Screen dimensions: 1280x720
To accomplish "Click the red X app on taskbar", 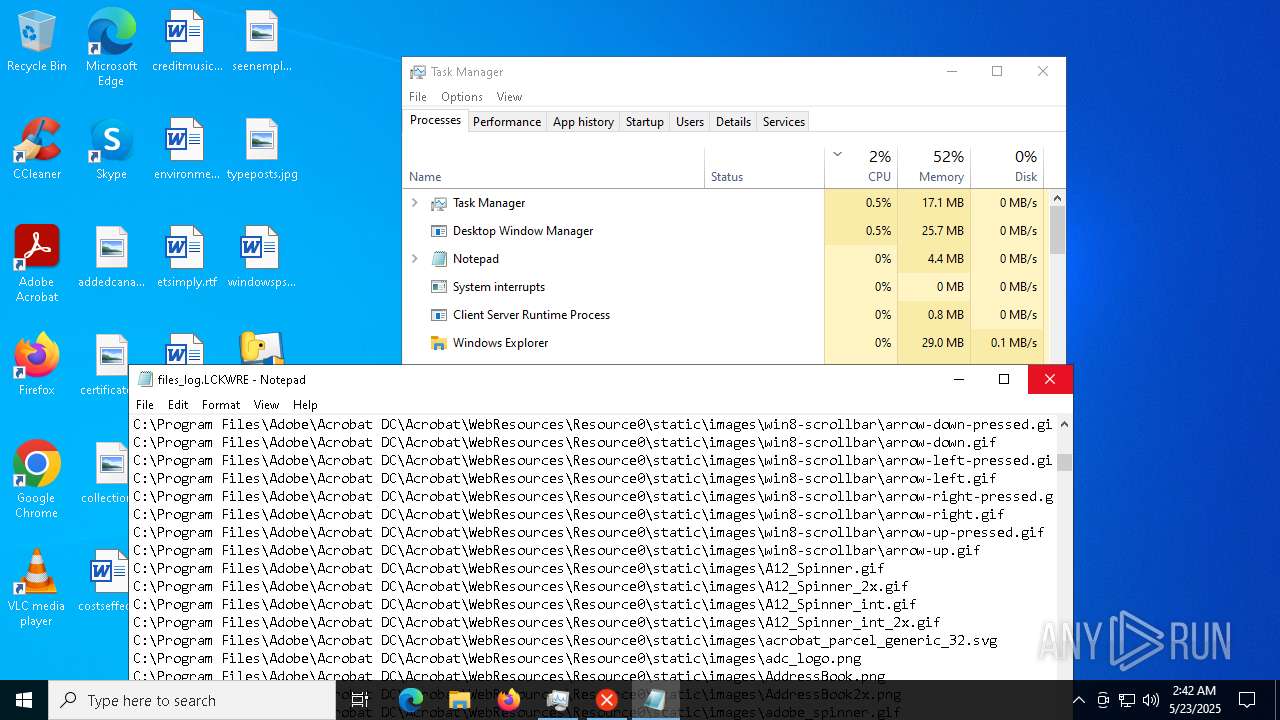I will (606, 700).
